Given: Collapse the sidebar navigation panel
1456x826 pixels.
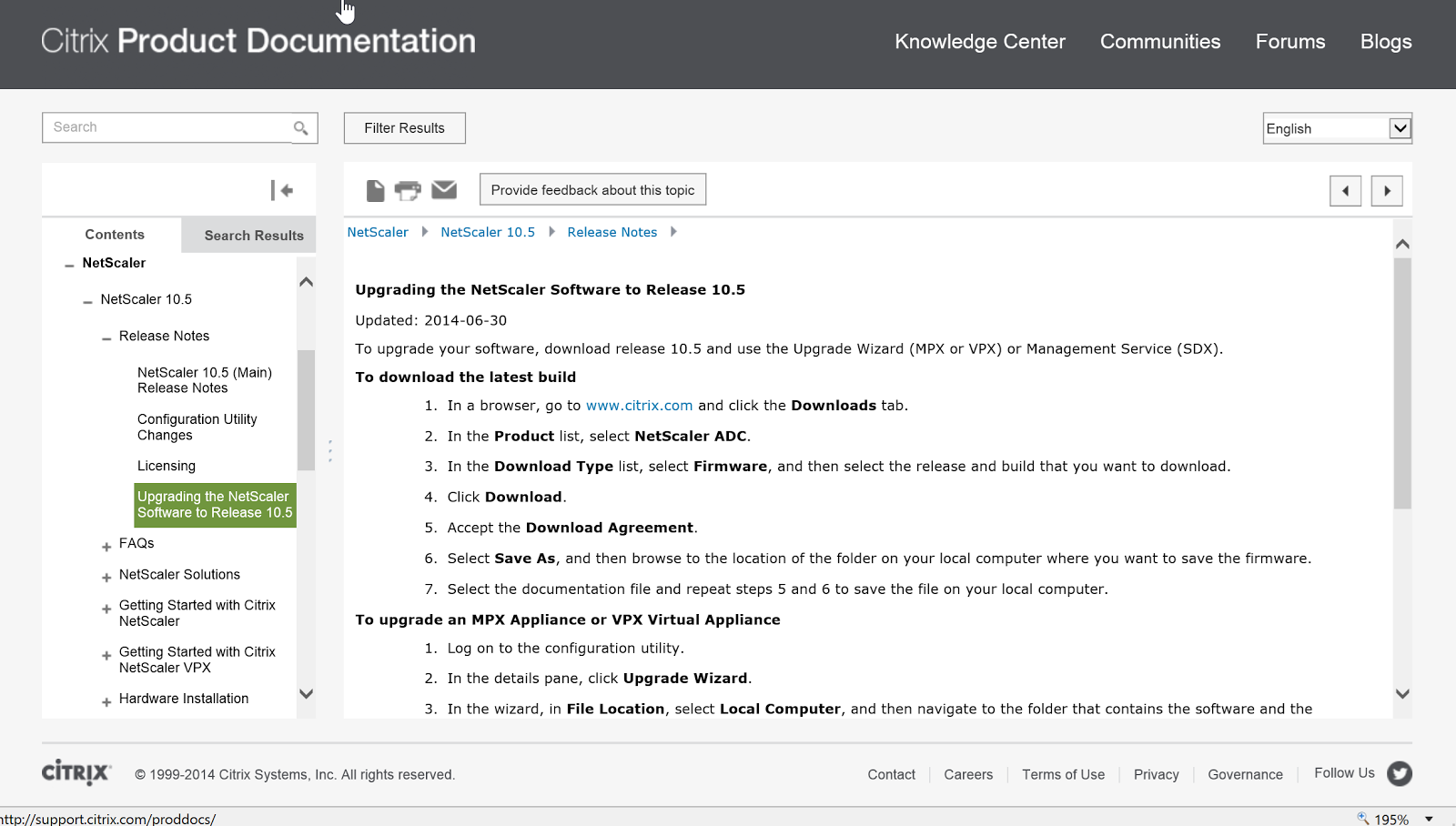Looking at the screenshot, I should point(282,190).
